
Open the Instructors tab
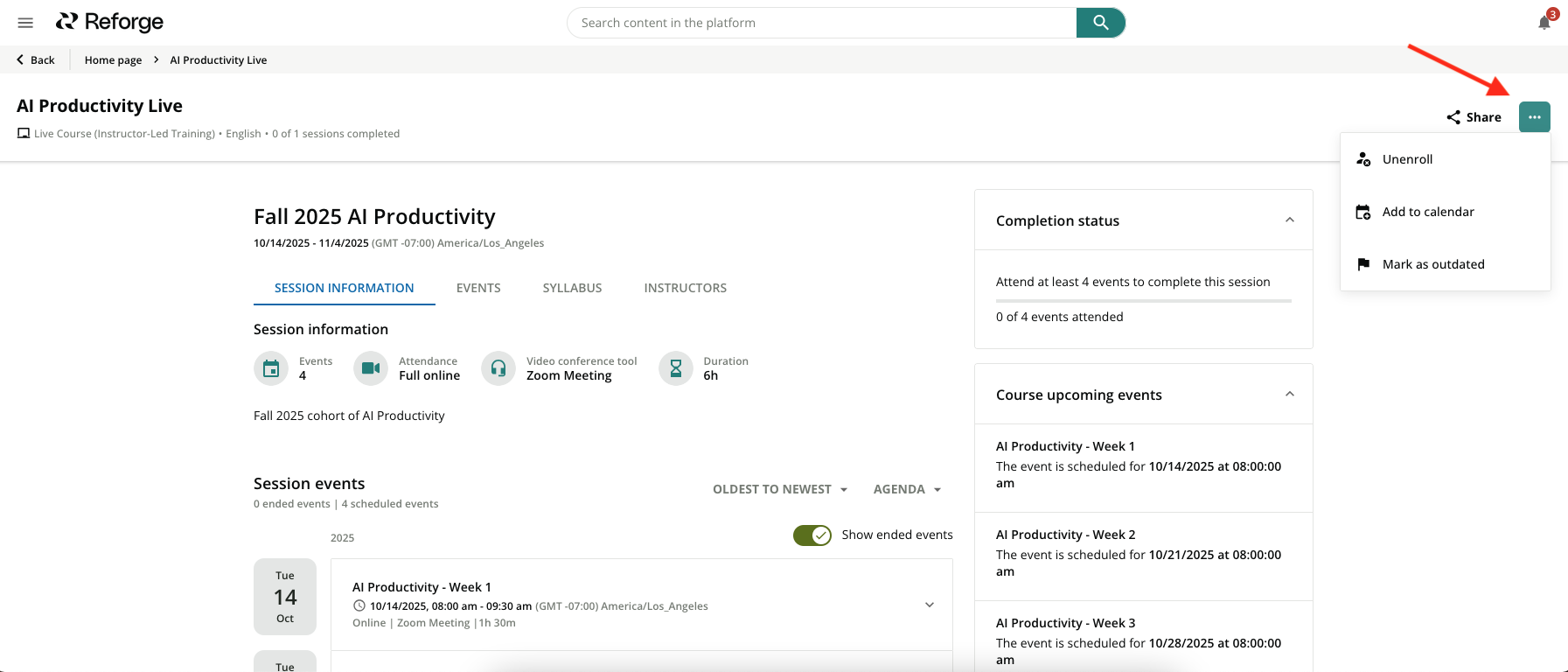(x=686, y=288)
